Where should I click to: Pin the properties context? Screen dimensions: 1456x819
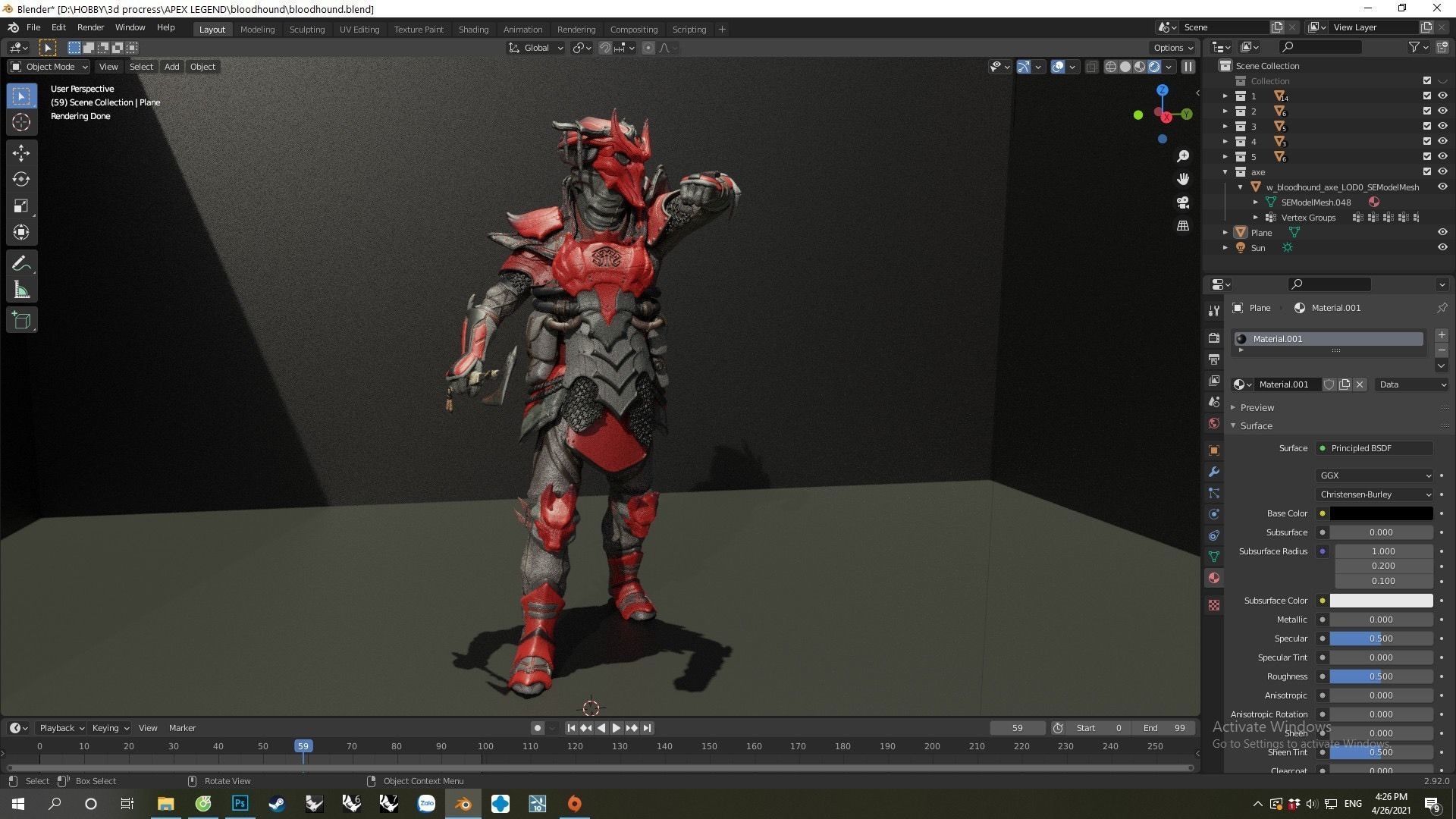click(x=1442, y=308)
